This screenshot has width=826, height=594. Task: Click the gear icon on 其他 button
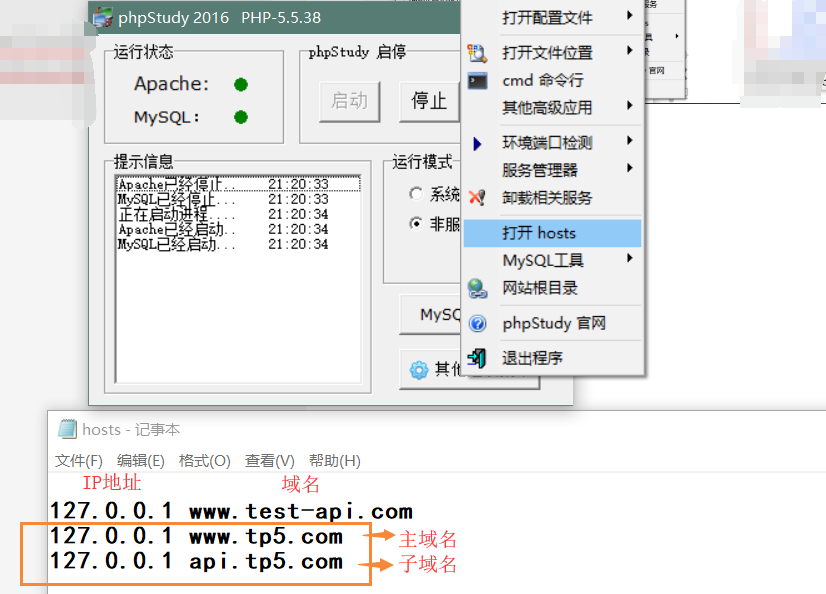[419, 370]
